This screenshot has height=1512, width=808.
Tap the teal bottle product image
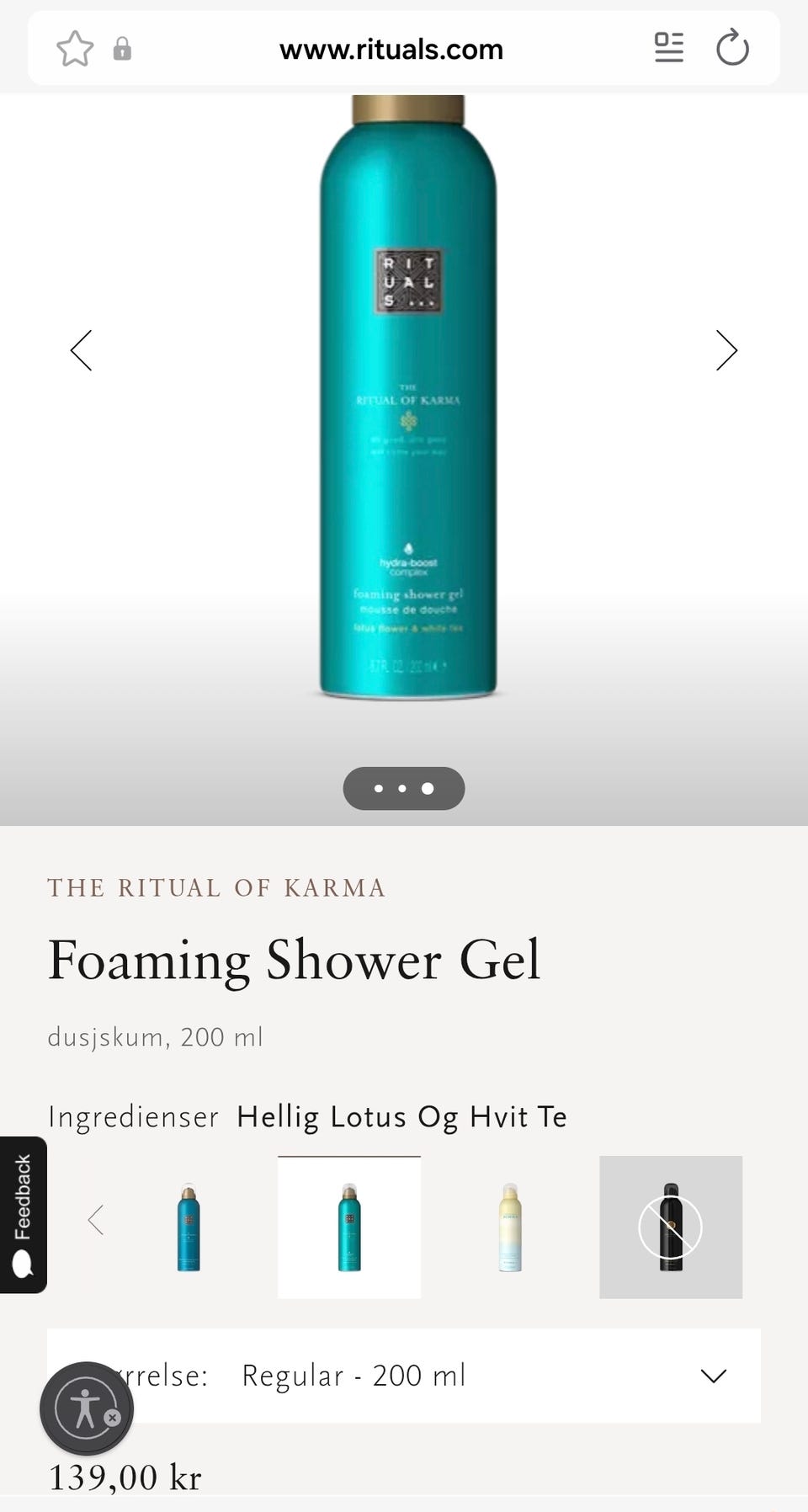tap(408, 397)
